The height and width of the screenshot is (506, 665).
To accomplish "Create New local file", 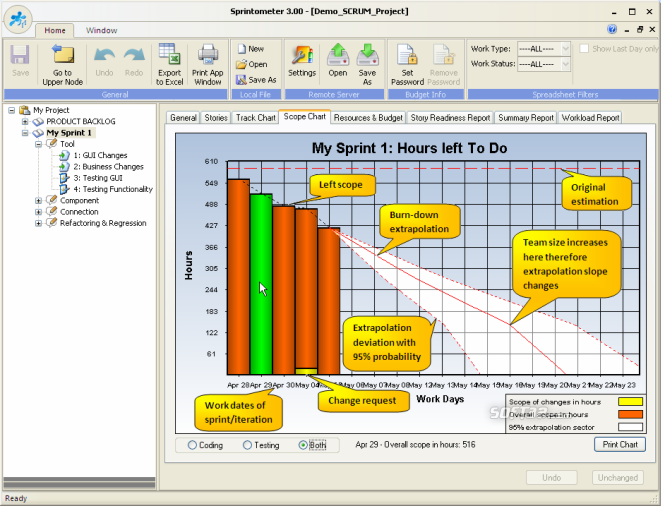I will tap(251, 49).
